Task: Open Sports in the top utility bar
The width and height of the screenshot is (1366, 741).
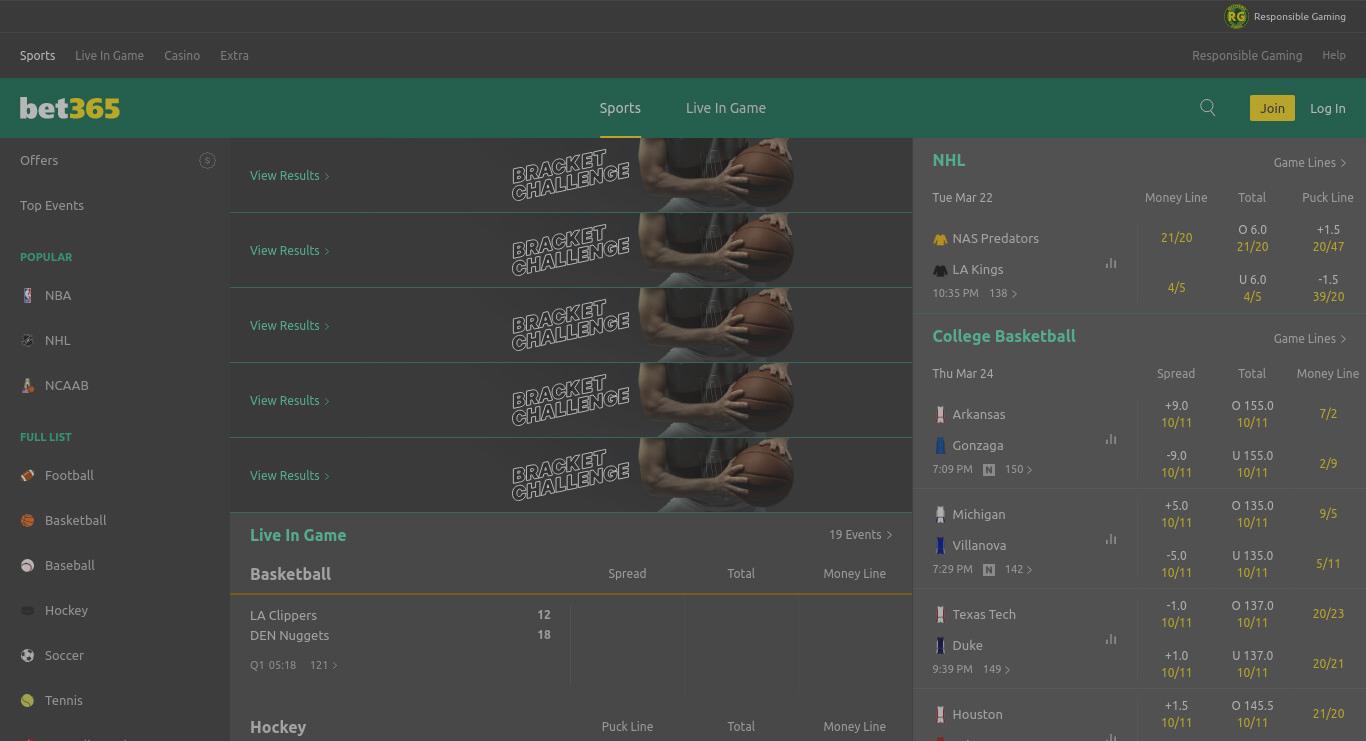Action: 37,56
